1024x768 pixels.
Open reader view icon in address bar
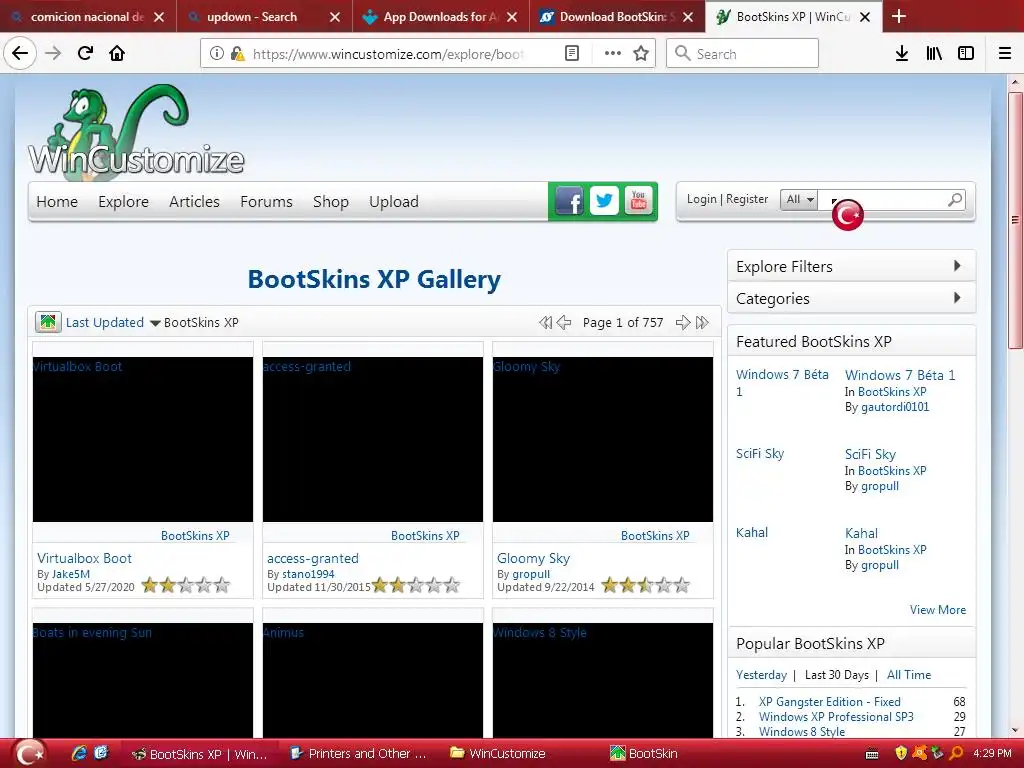click(x=572, y=54)
